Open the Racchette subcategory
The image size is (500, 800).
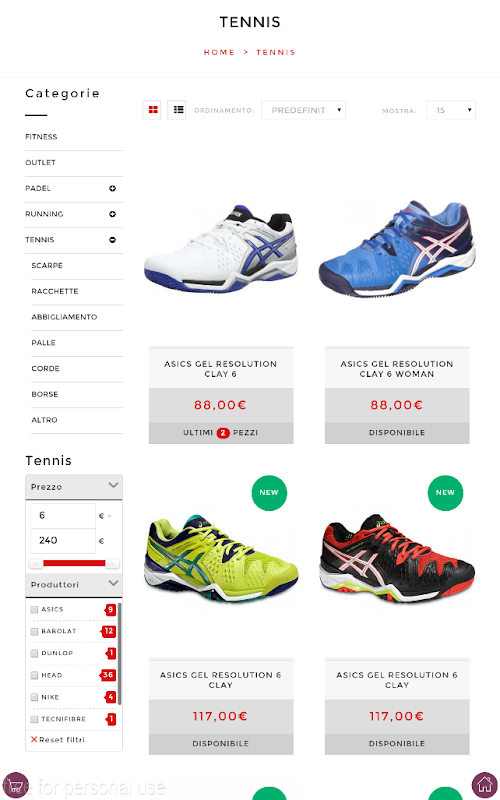click(x=55, y=291)
